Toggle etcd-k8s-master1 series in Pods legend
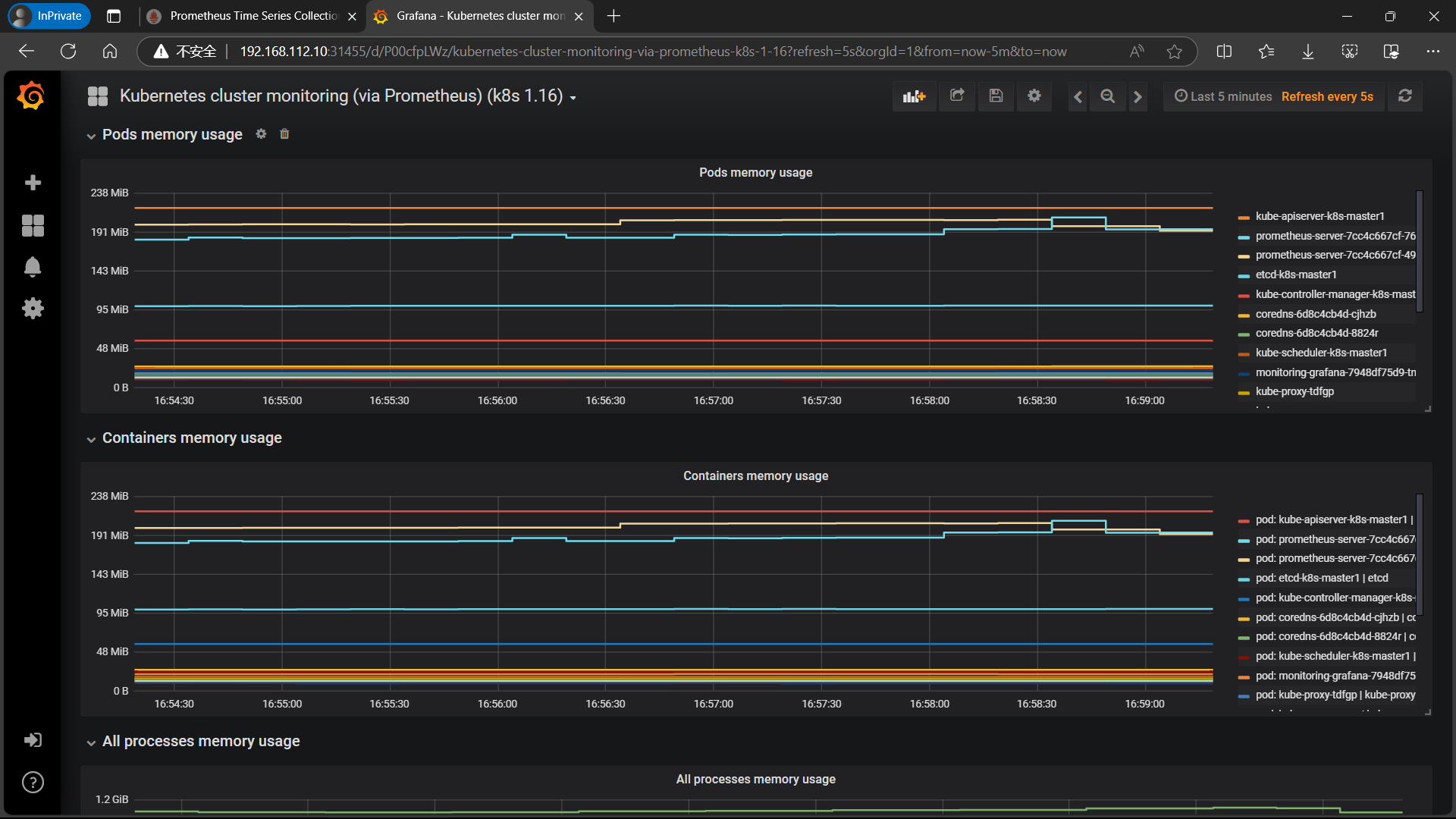The image size is (1456, 819). [x=1295, y=275]
